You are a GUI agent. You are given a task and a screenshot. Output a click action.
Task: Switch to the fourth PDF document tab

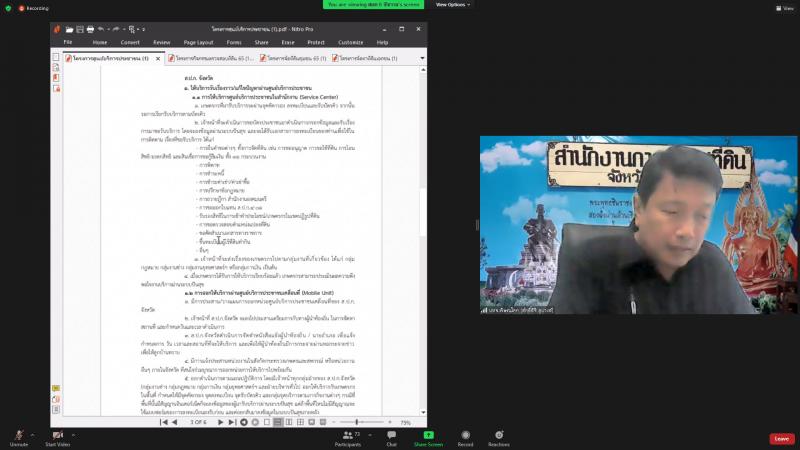coord(365,59)
